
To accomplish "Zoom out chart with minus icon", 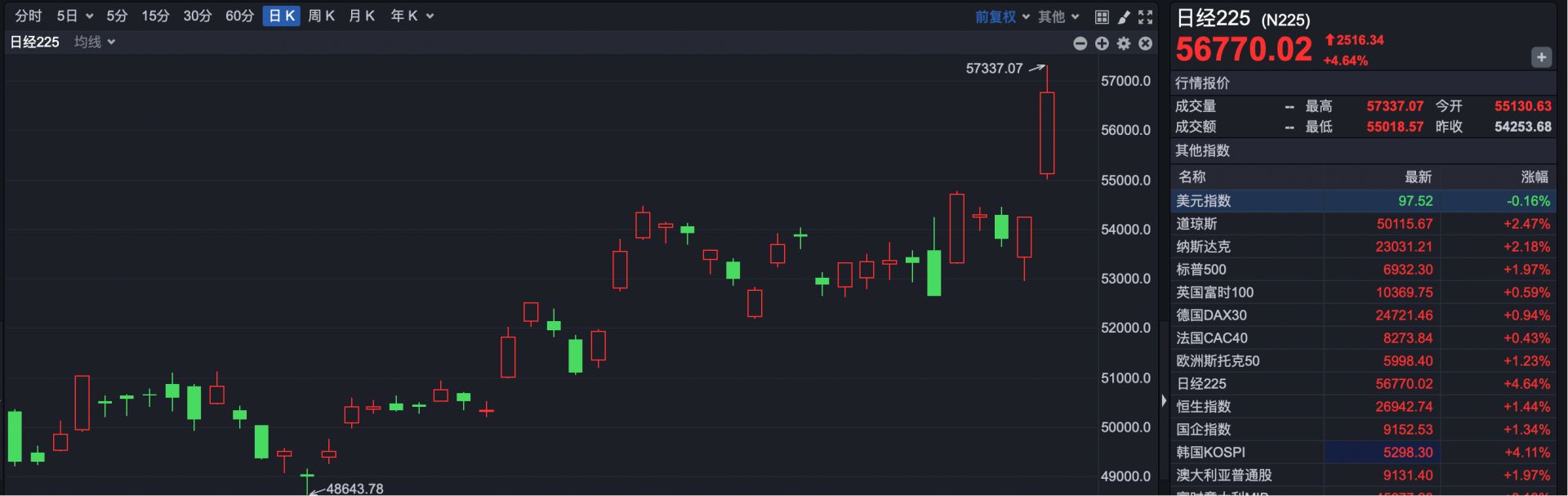I will point(1080,43).
